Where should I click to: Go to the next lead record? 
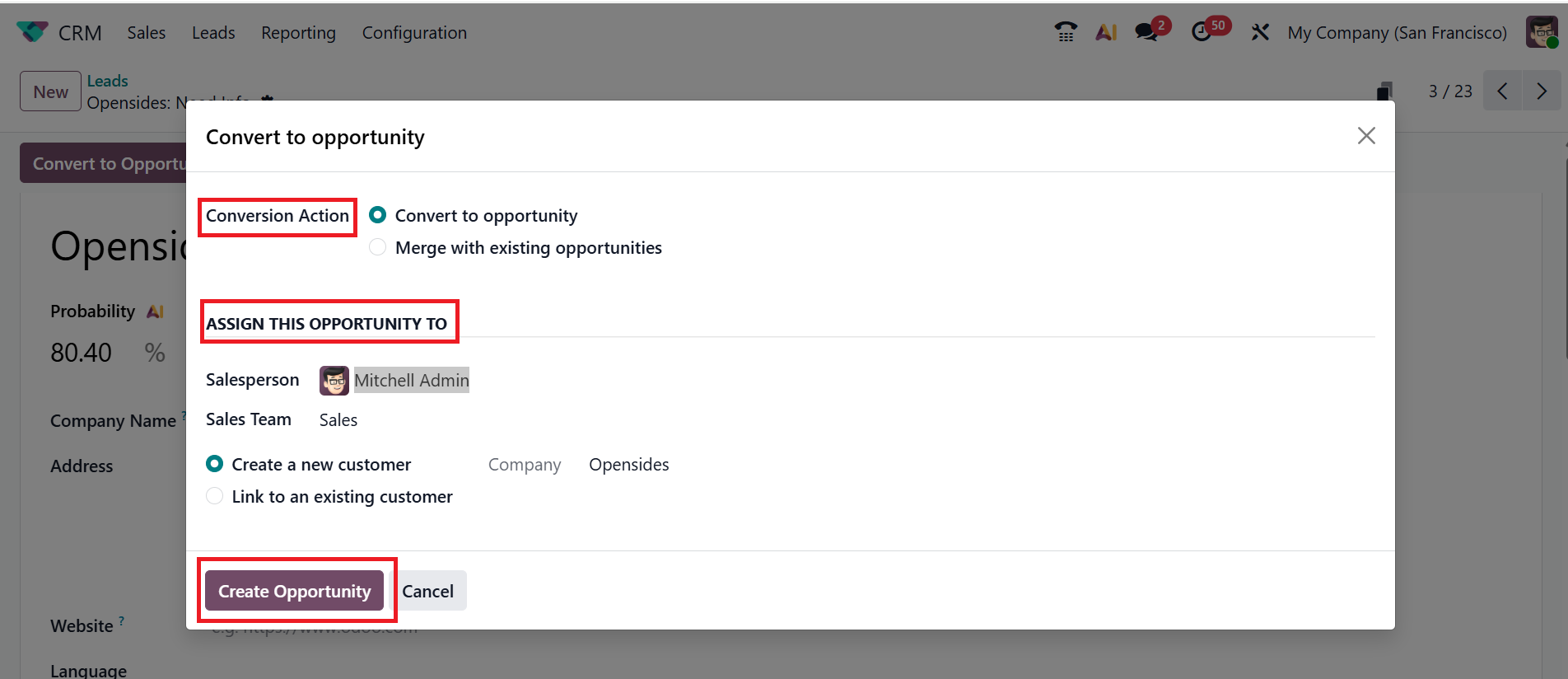(1542, 91)
